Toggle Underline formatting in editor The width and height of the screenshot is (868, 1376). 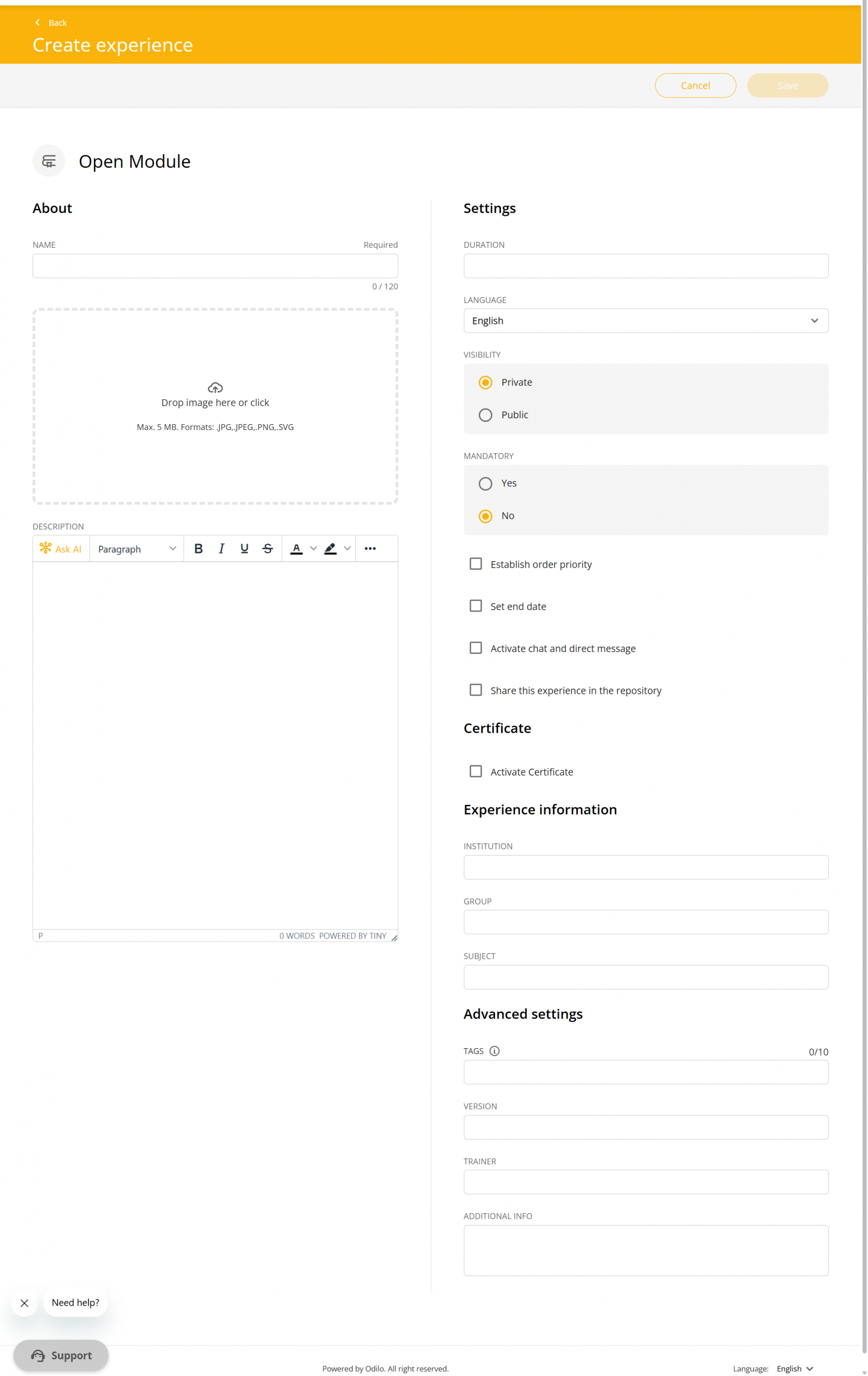(244, 549)
